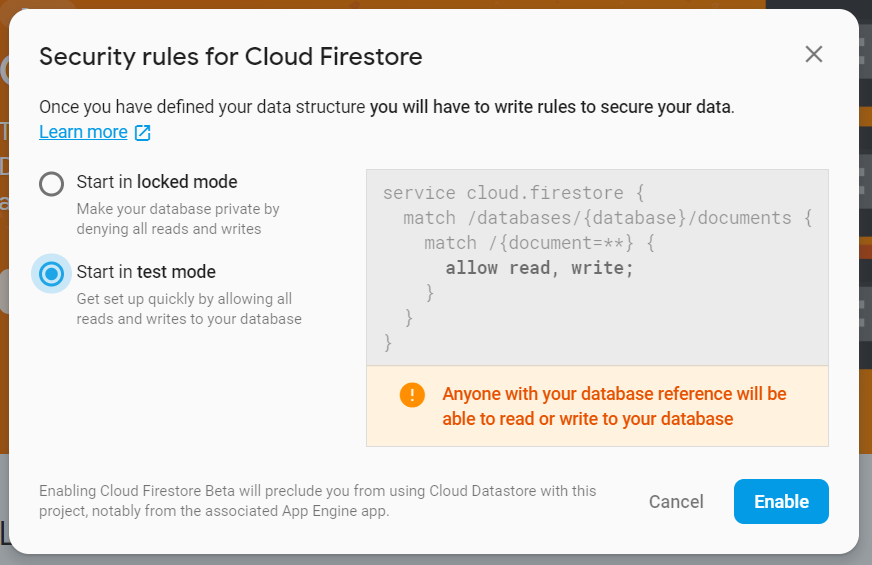Screen dimensions: 872x565
Task: Click the 'Start in test mode' label
Action: pyautogui.click(x=146, y=272)
